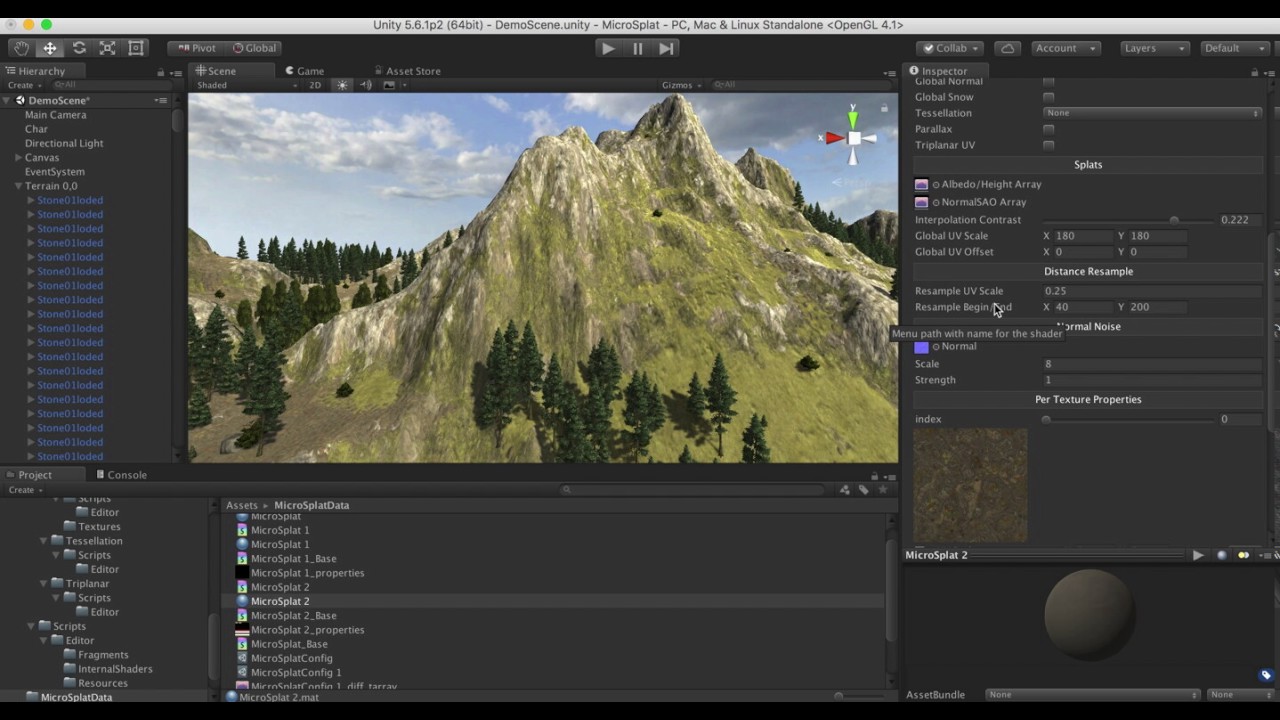Select the Hand tool in toolbar
Image resolution: width=1280 pixels, height=720 pixels.
click(x=21, y=48)
